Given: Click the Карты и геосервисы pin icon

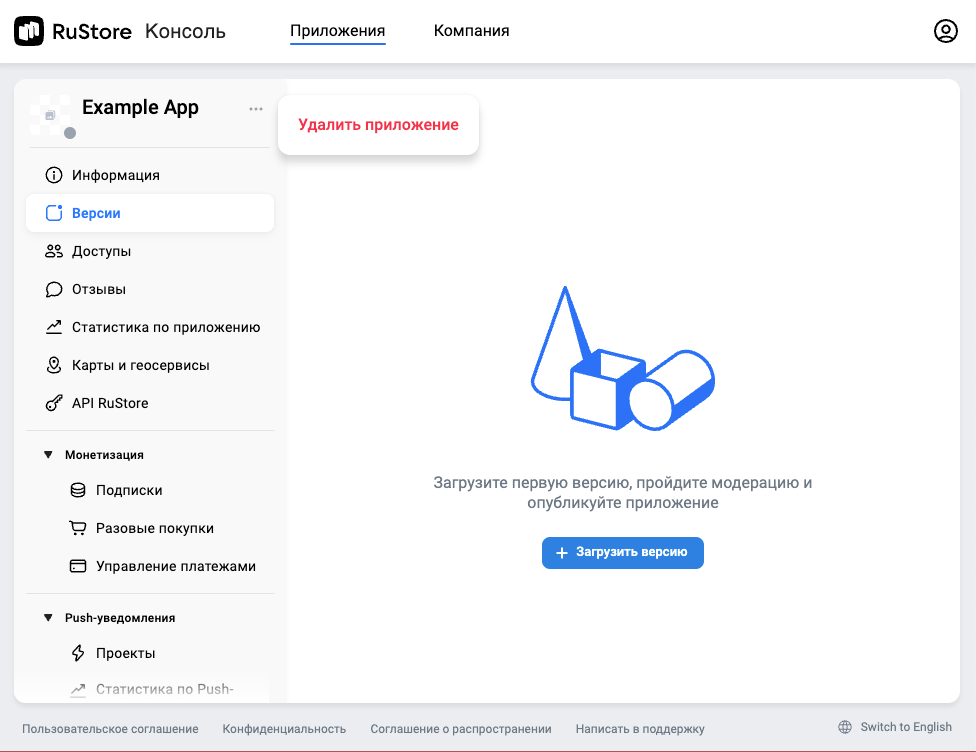Looking at the screenshot, I should pyautogui.click(x=54, y=365).
